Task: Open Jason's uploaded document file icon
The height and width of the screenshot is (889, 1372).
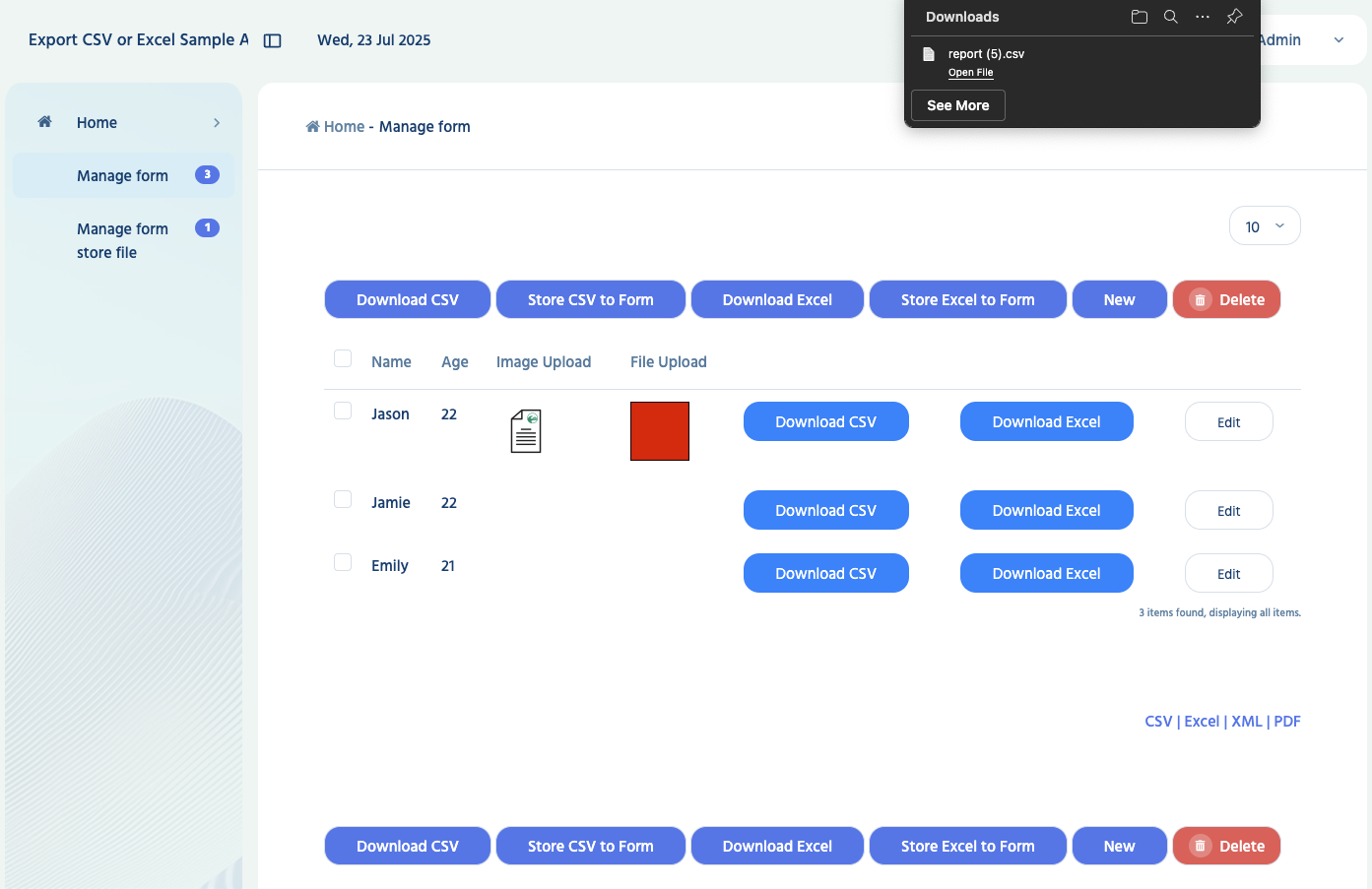Action: click(x=526, y=431)
